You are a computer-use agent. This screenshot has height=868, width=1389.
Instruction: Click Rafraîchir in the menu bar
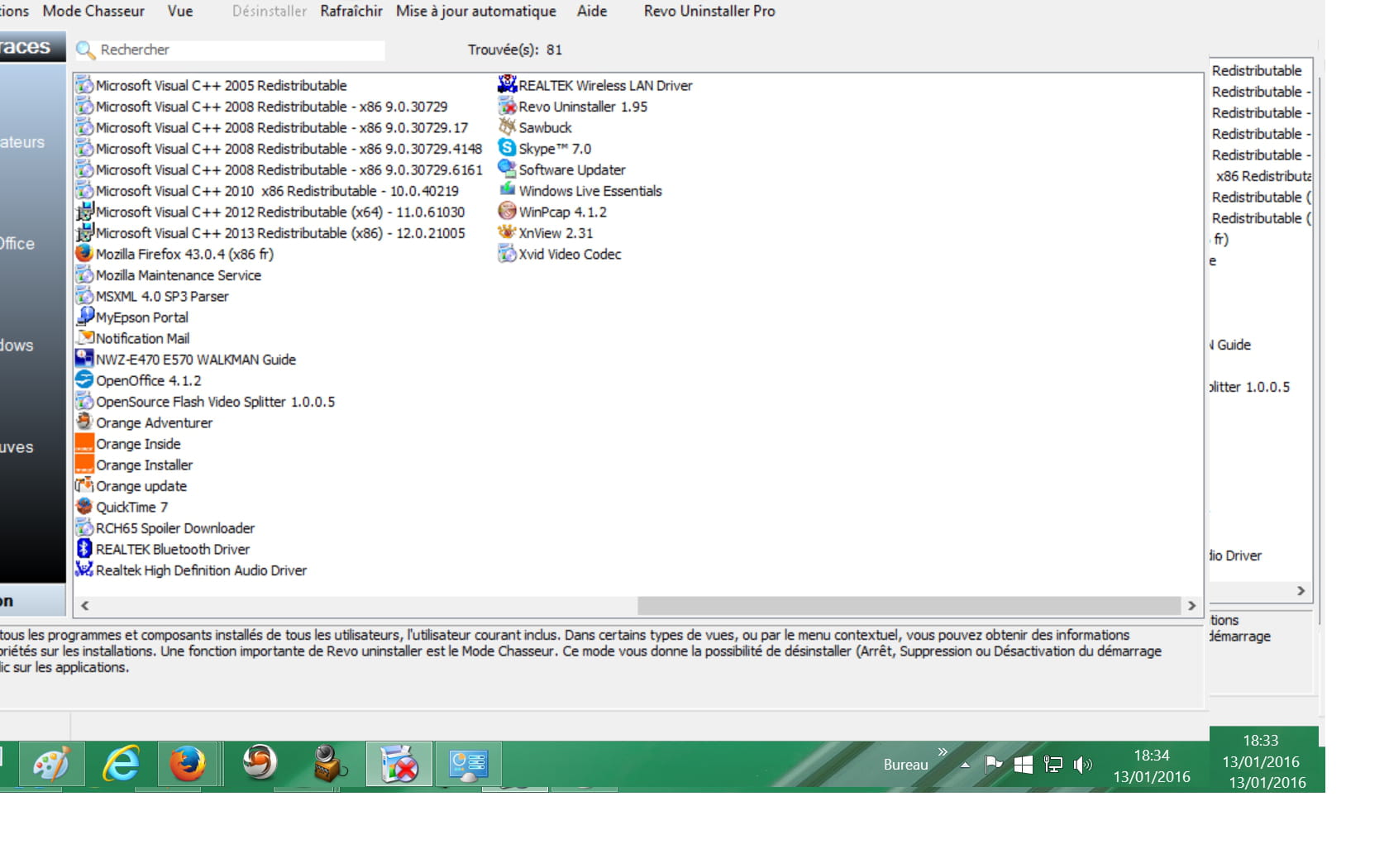[351, 11]
